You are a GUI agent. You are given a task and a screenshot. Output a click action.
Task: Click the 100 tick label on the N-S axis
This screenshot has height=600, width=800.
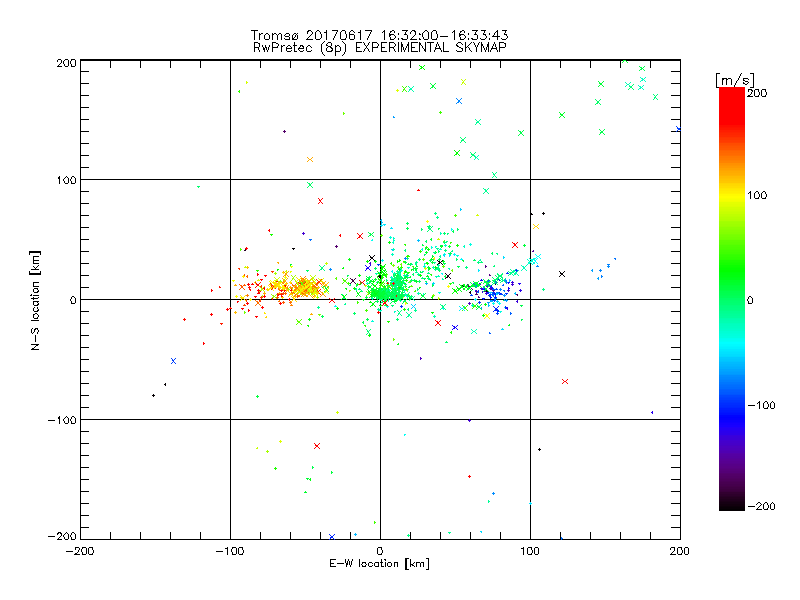point(66,180)
